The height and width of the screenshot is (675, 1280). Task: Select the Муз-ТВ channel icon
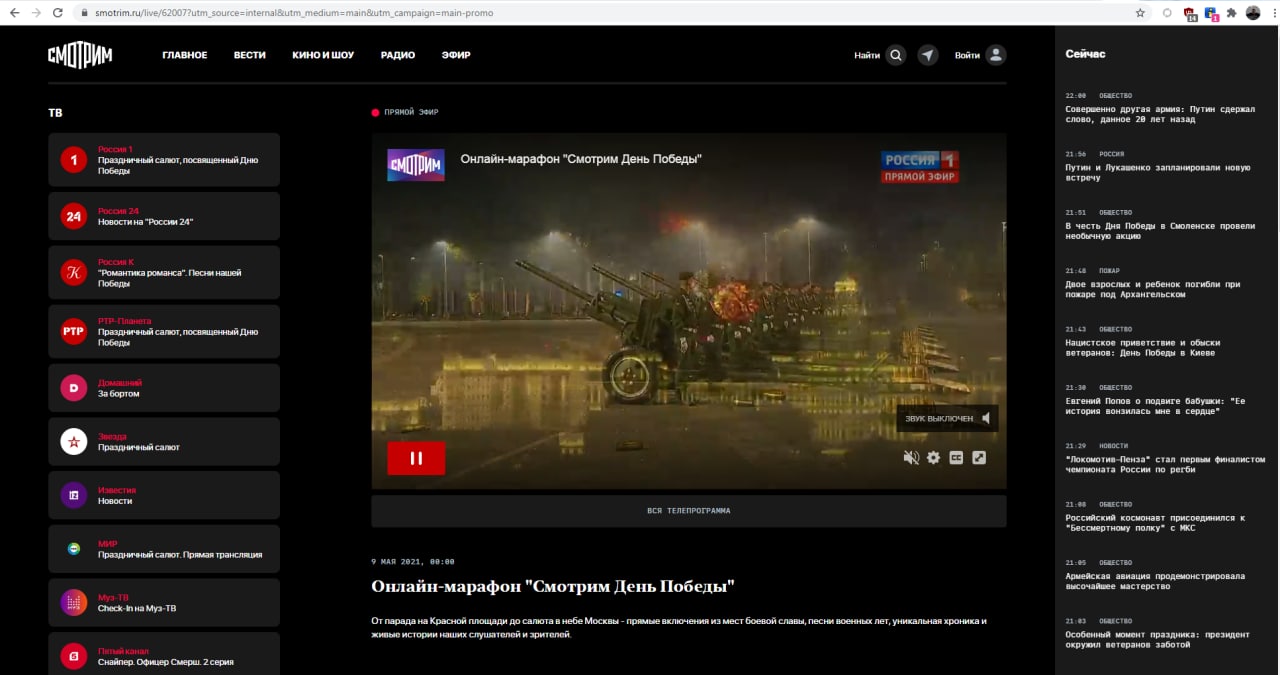pyautogui.click(x=74, y=602)
